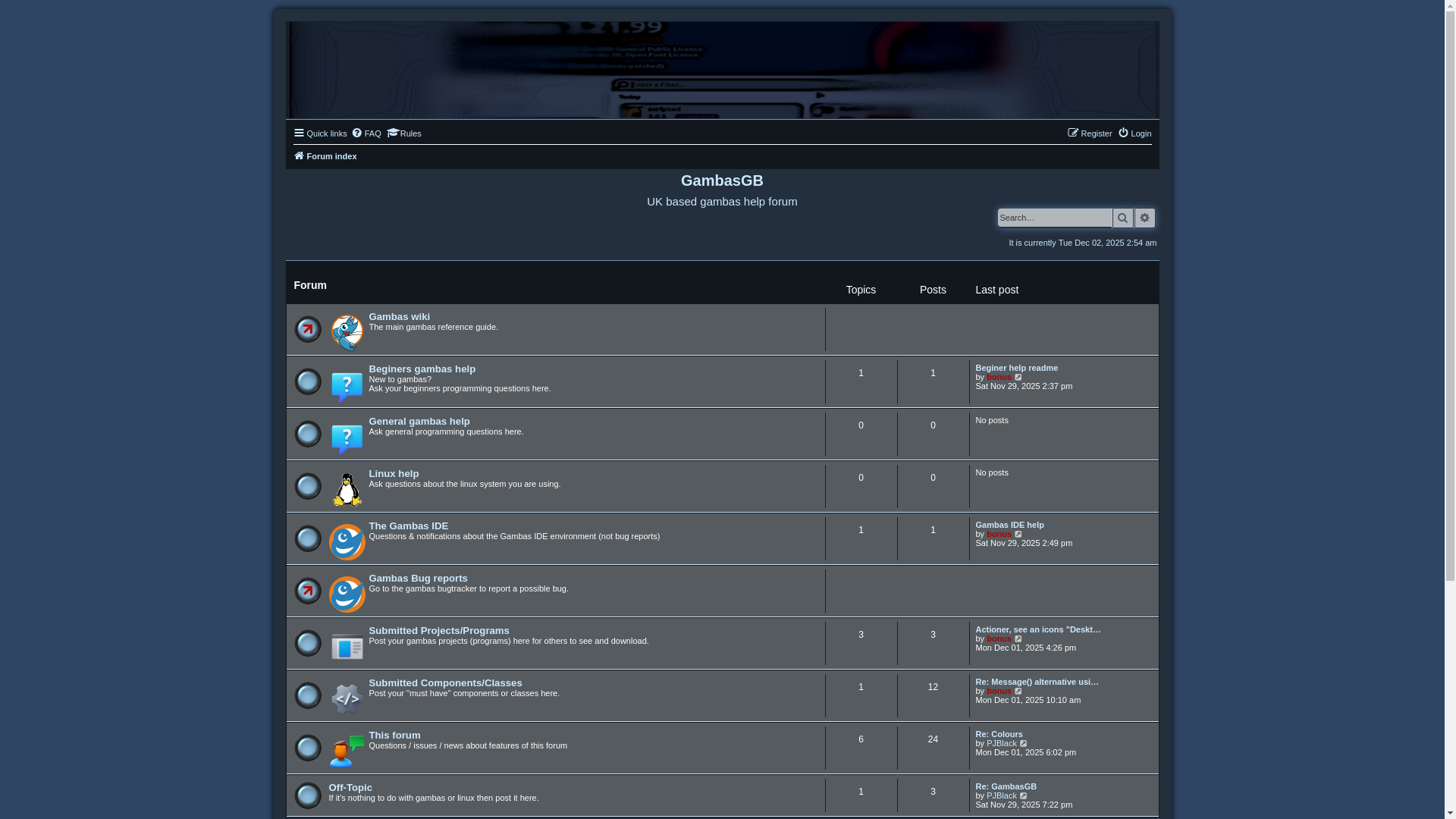Screen dimensions: 1456x819
Task: Click the Search keywords input field
Action: [1054, 218]
